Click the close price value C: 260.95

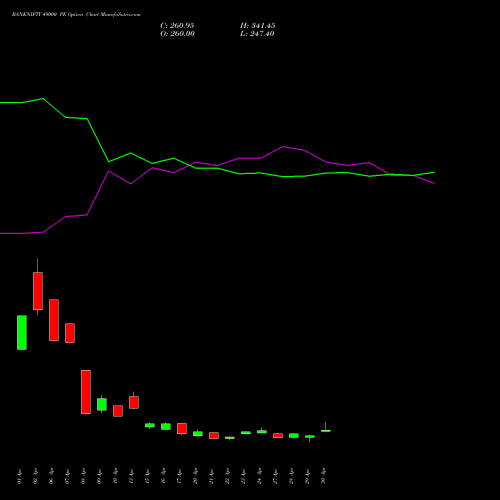click(x=177, y=26)
